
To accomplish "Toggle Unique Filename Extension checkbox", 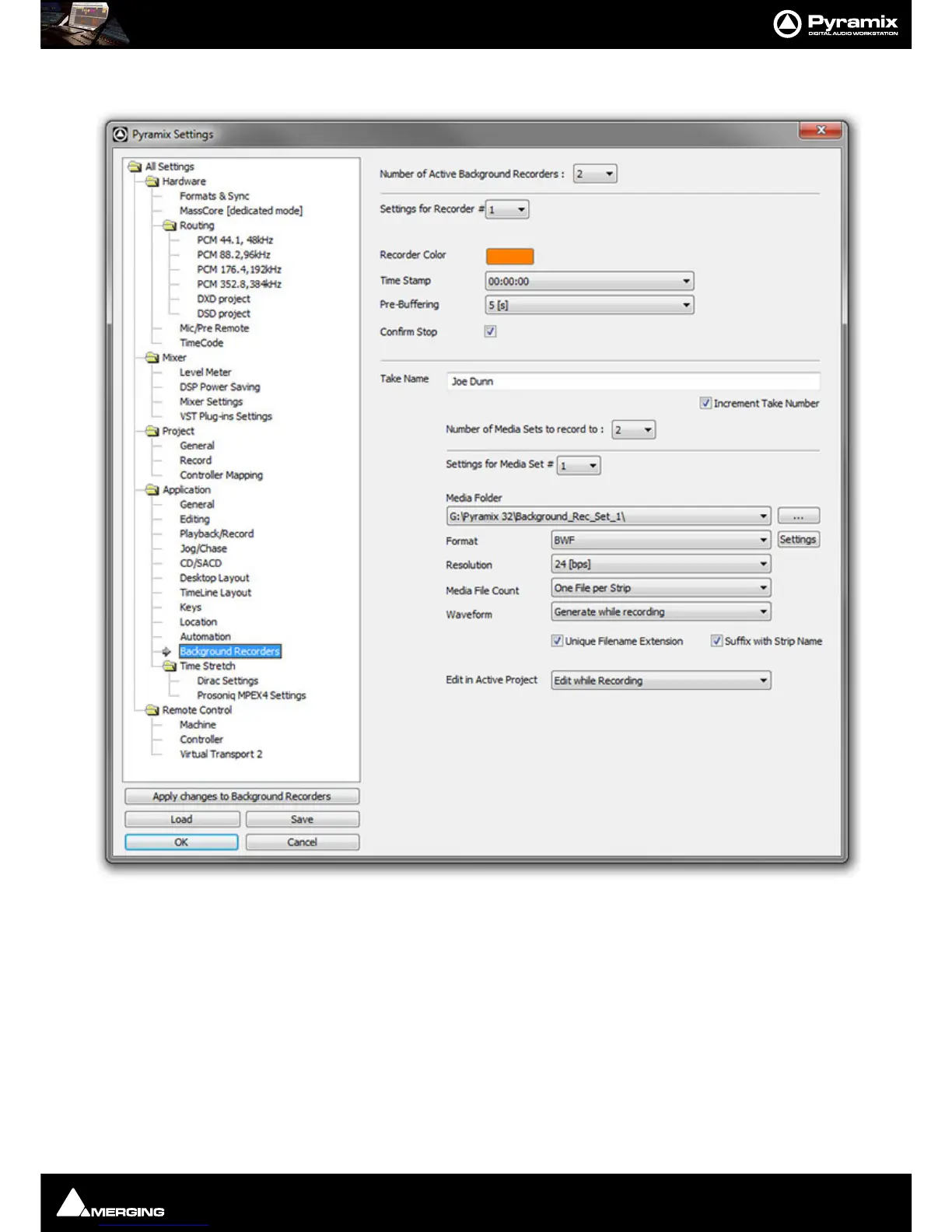I will pyautogui.click(x=557, y=641).
